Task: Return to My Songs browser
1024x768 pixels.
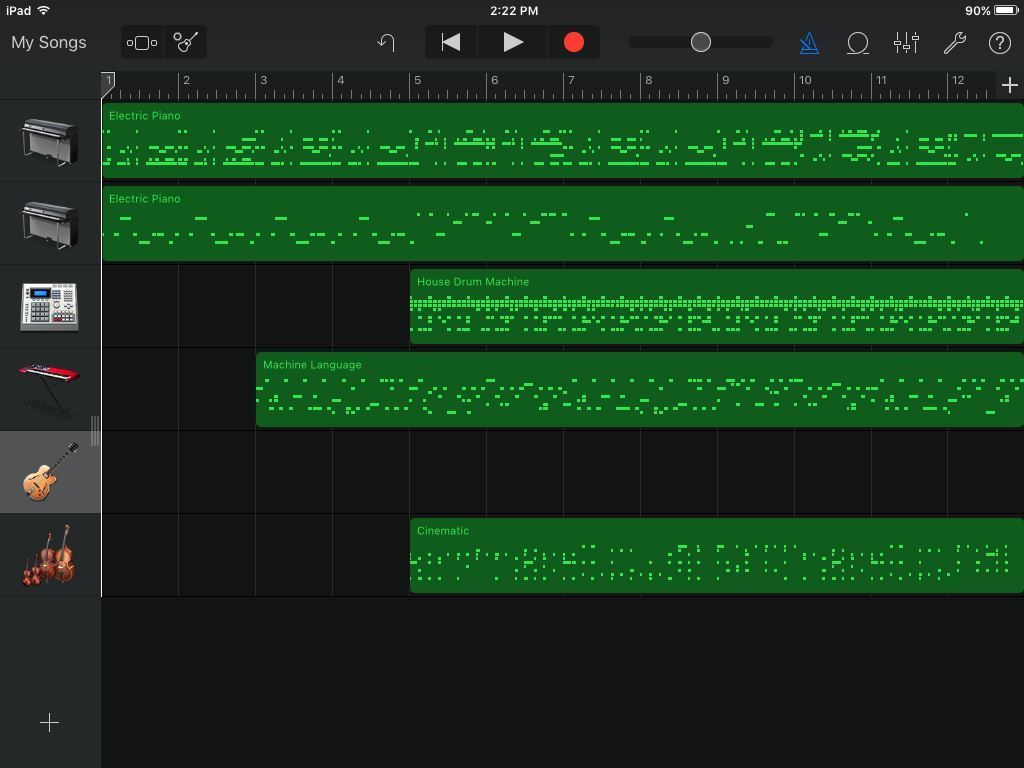Action: [x=49, y=43]
